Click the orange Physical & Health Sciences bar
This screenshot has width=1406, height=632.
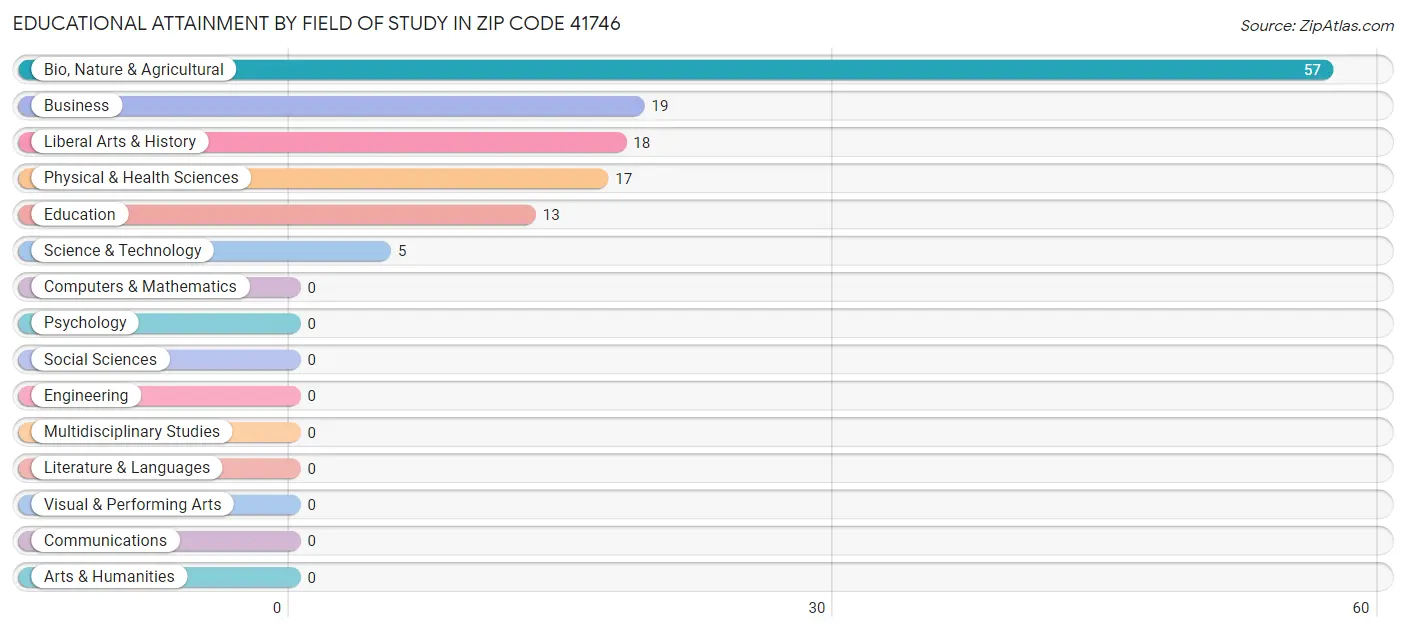click(x=313, y=178)
